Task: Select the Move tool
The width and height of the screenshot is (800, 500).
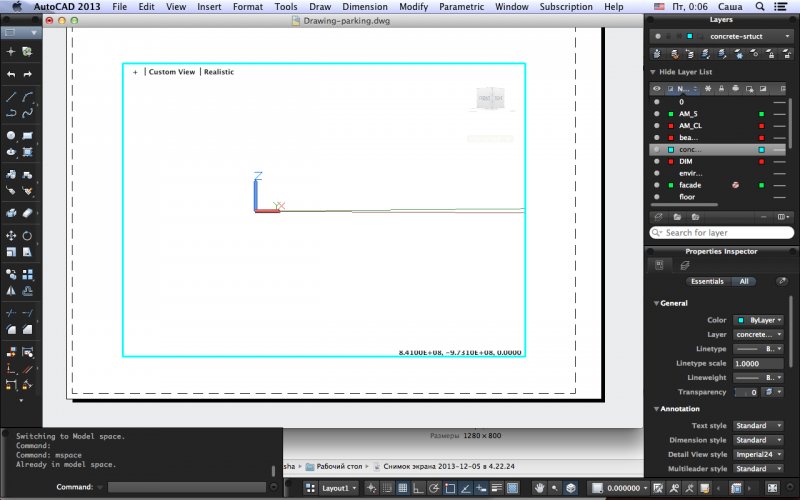Action: 11,235
